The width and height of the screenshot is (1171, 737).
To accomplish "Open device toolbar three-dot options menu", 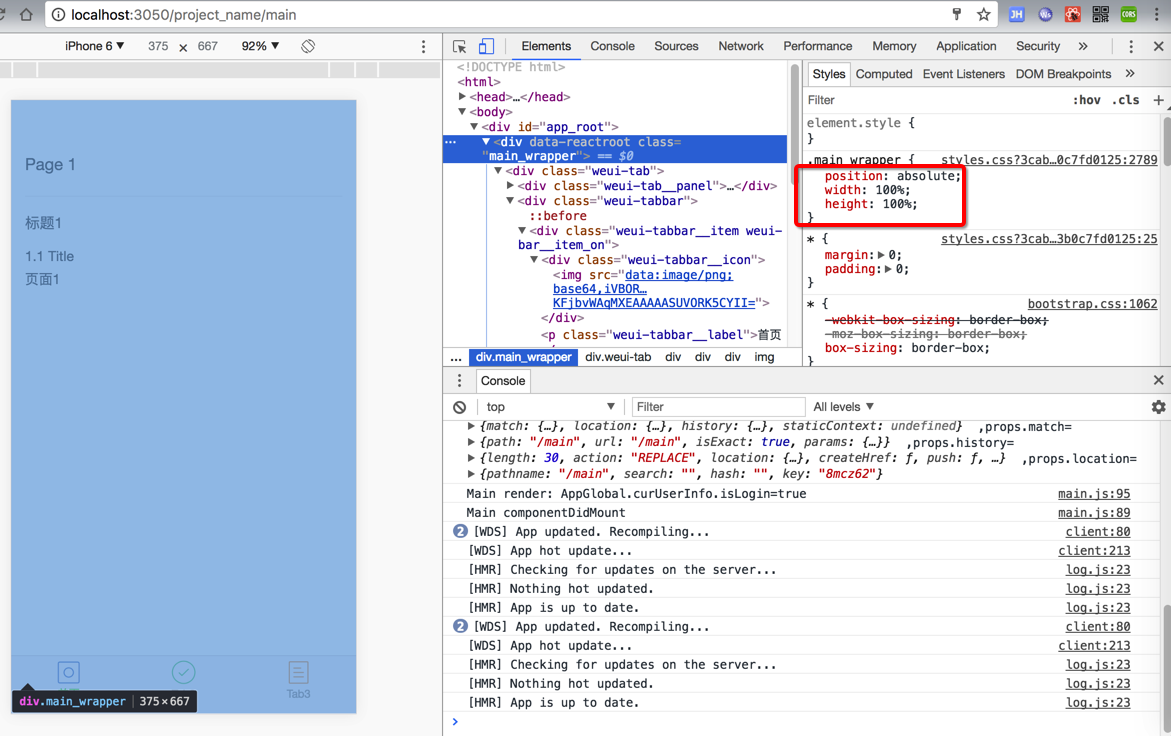I will pyautogui.click(x=423, y=46).
